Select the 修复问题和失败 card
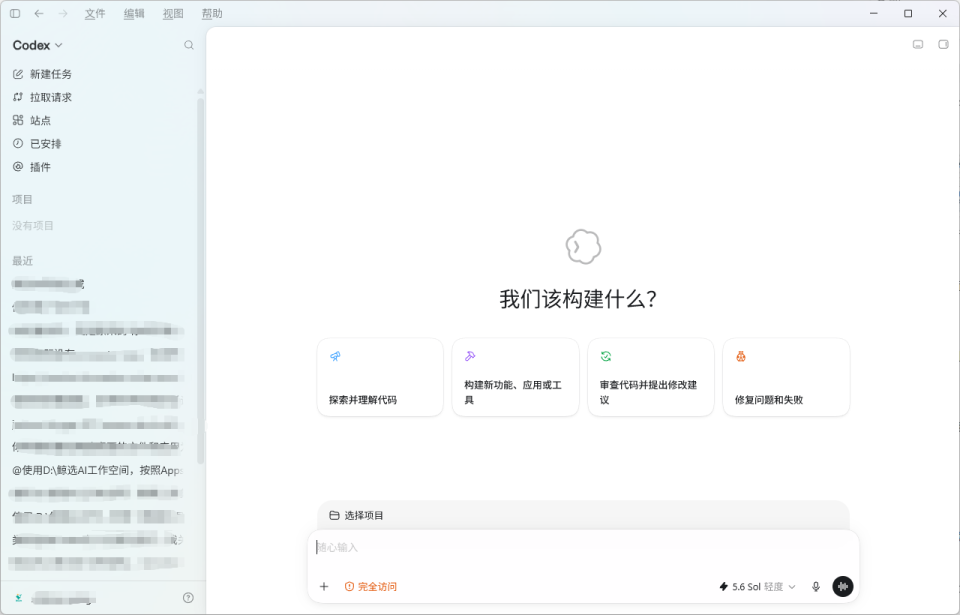This screenshot has width=960, height=615. [786, 377]
